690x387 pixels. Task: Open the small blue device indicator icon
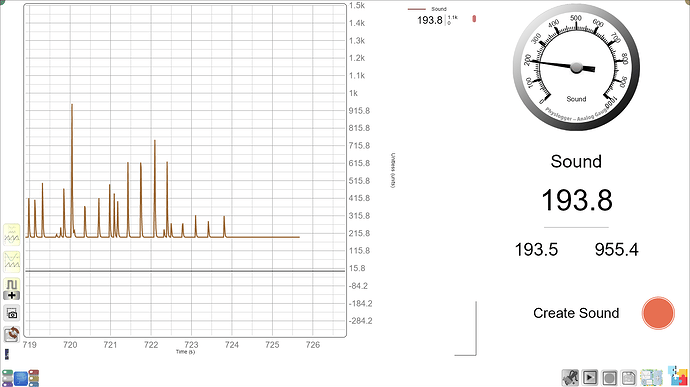click(x=7, y=354)
